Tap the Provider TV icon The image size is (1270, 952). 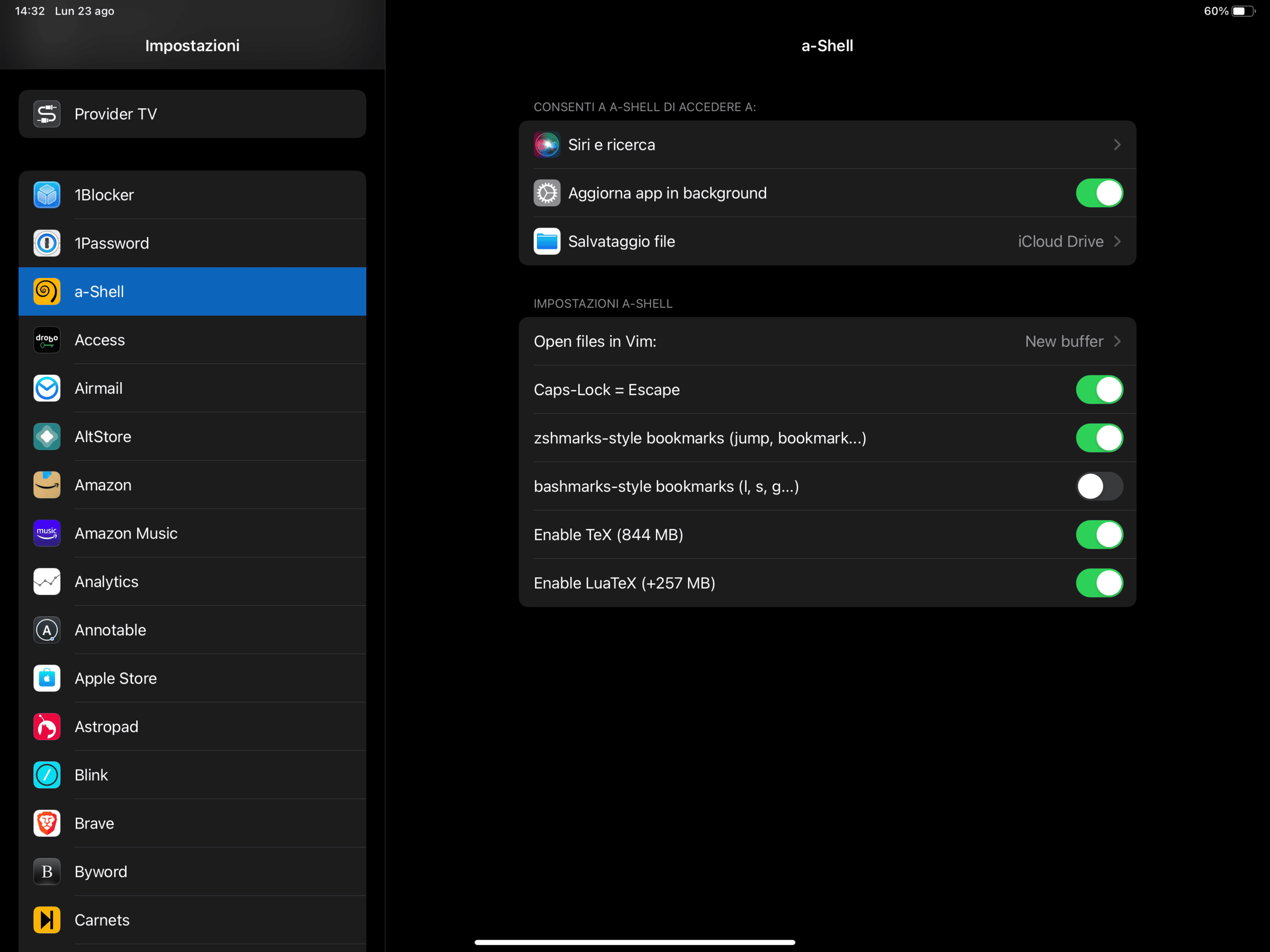pos(47,114)
